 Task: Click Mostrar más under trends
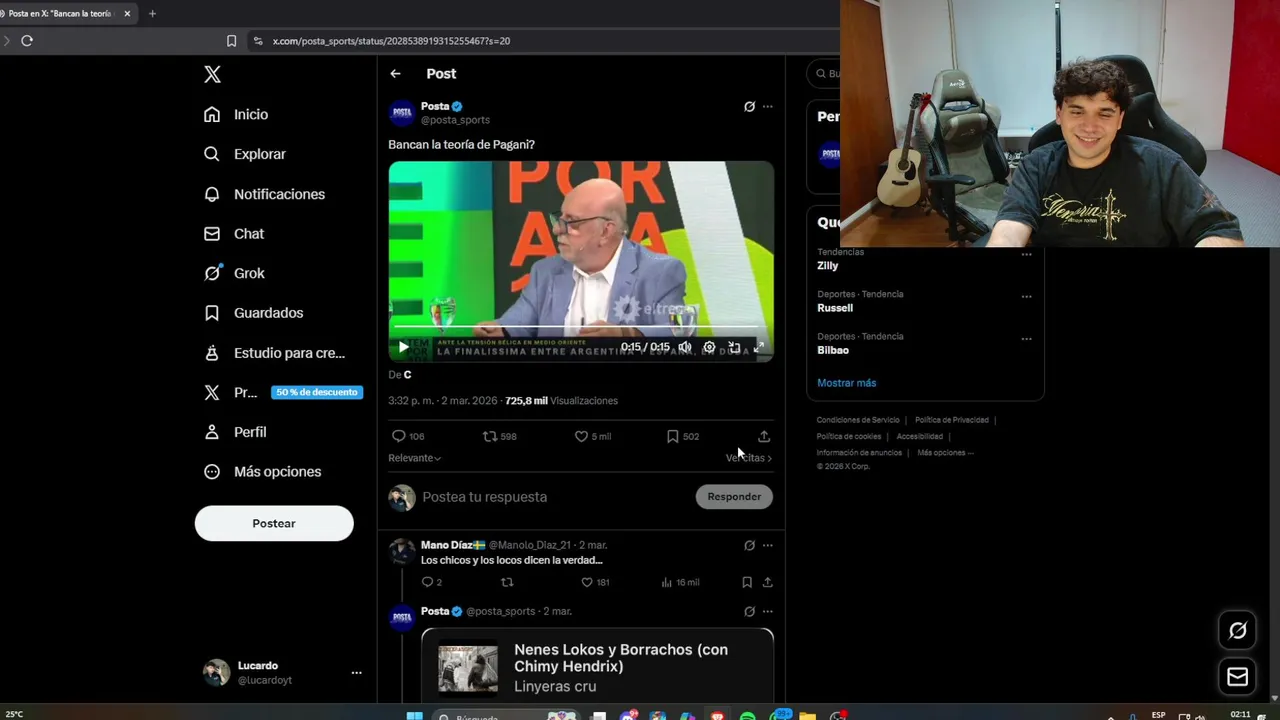[x=846, y=383]
